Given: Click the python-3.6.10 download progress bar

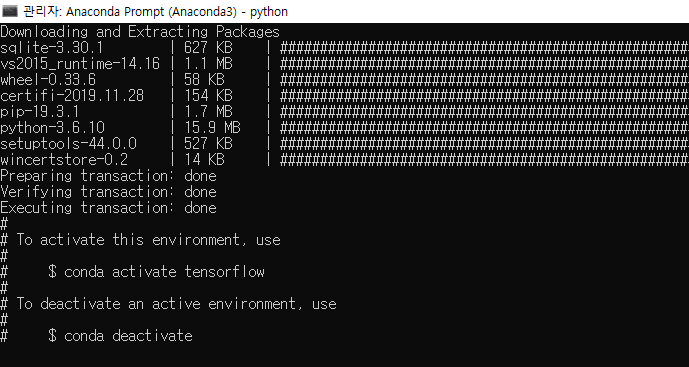Looking at the screenshot, I should pyautogui.click(x=484, y=128).
